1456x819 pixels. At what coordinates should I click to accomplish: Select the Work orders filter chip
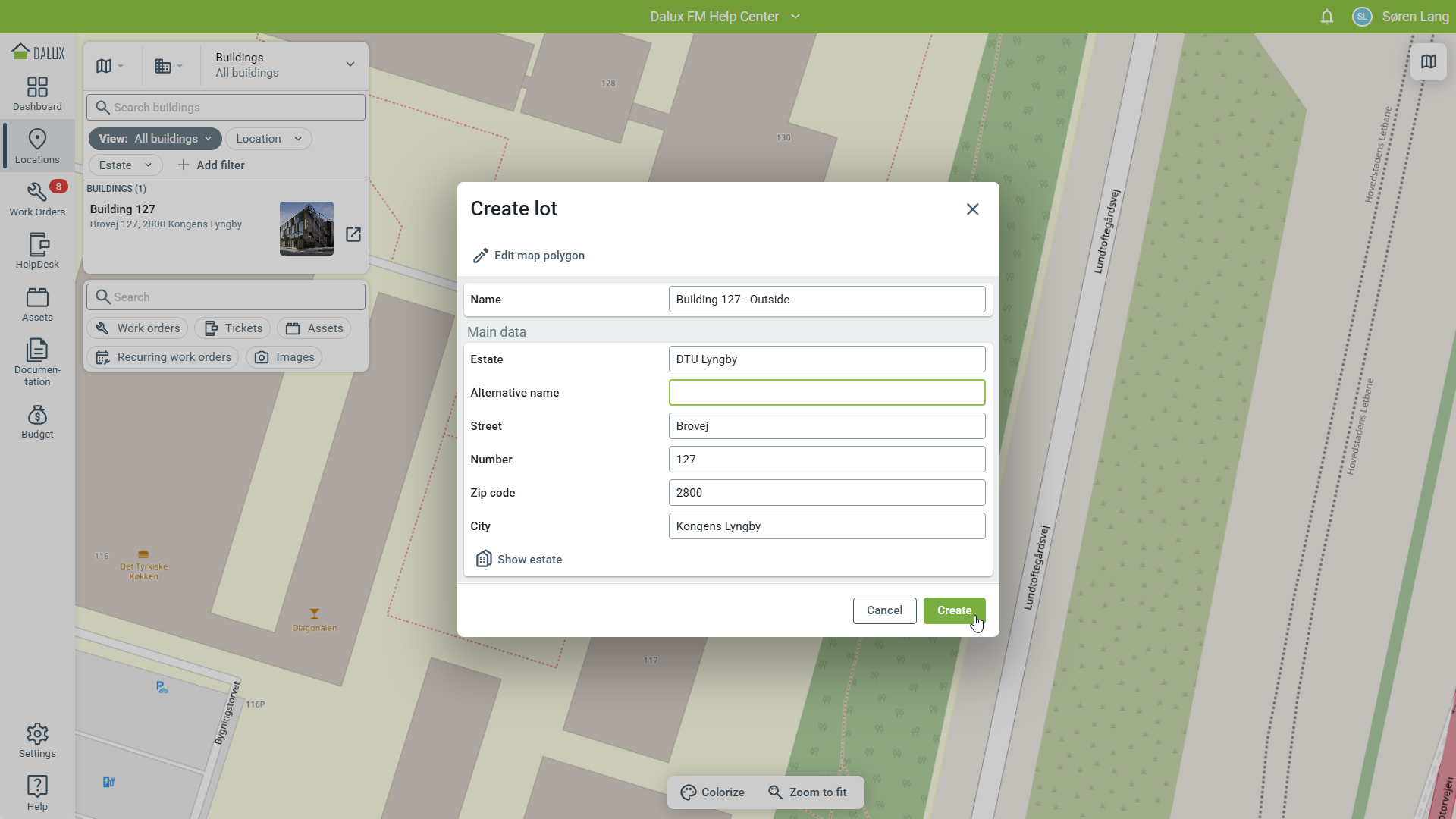[x=138, y=328]
